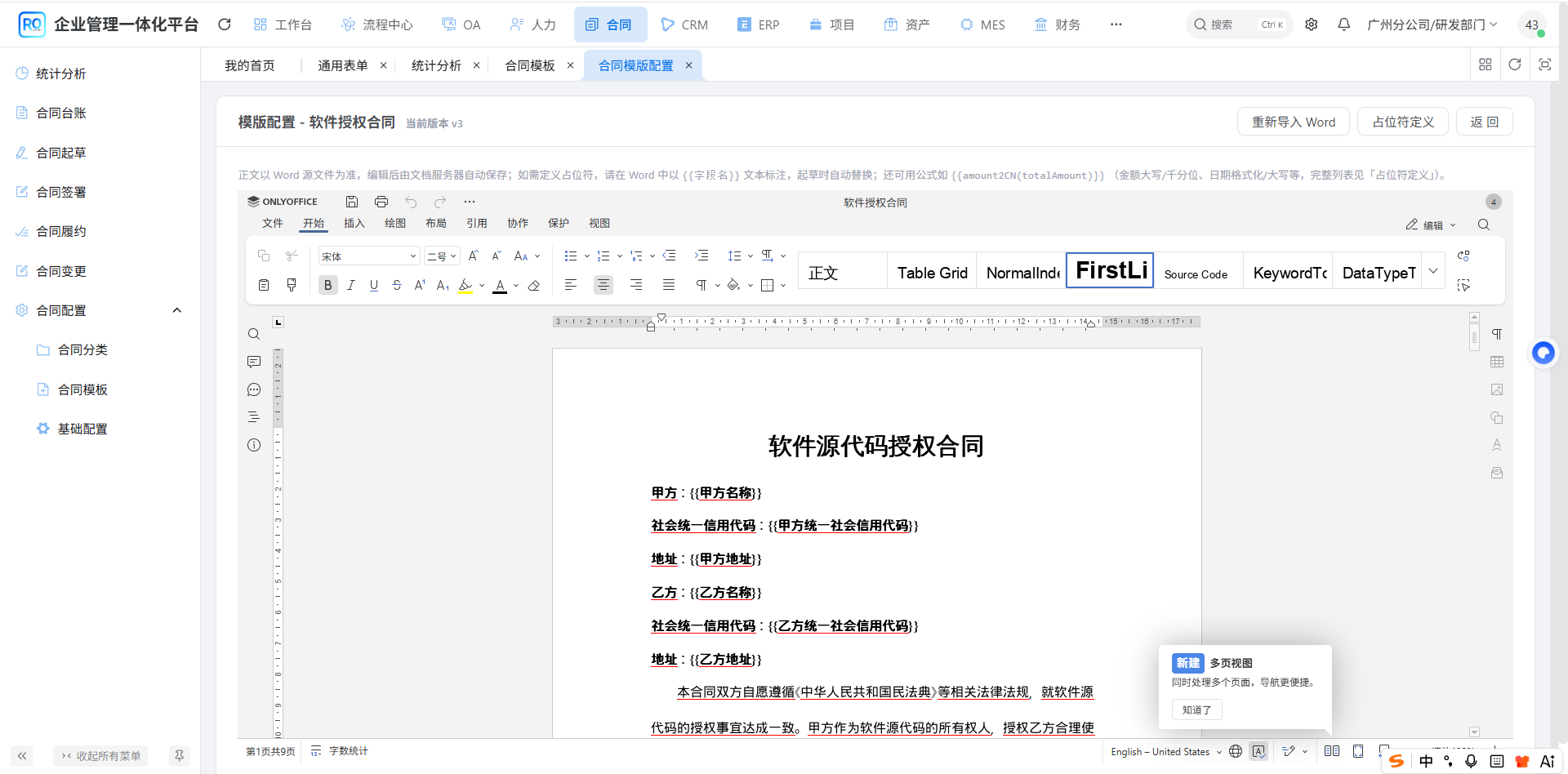Toggle Strikethrough formatting
The image size is (1568, 774).
[x=397, y=285]
